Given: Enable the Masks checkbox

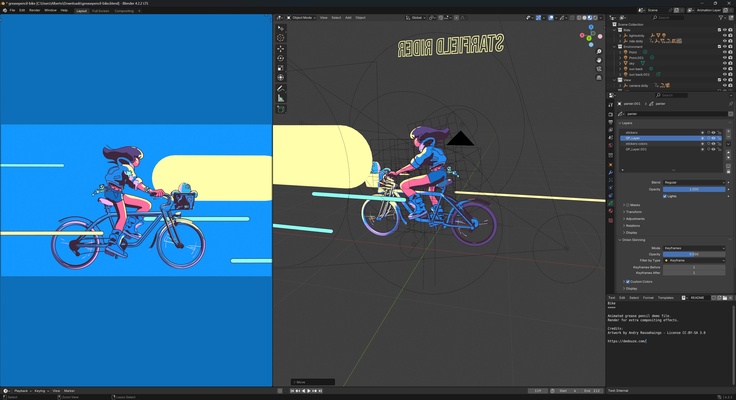Looking at the screenshot, I should [628, 205].
